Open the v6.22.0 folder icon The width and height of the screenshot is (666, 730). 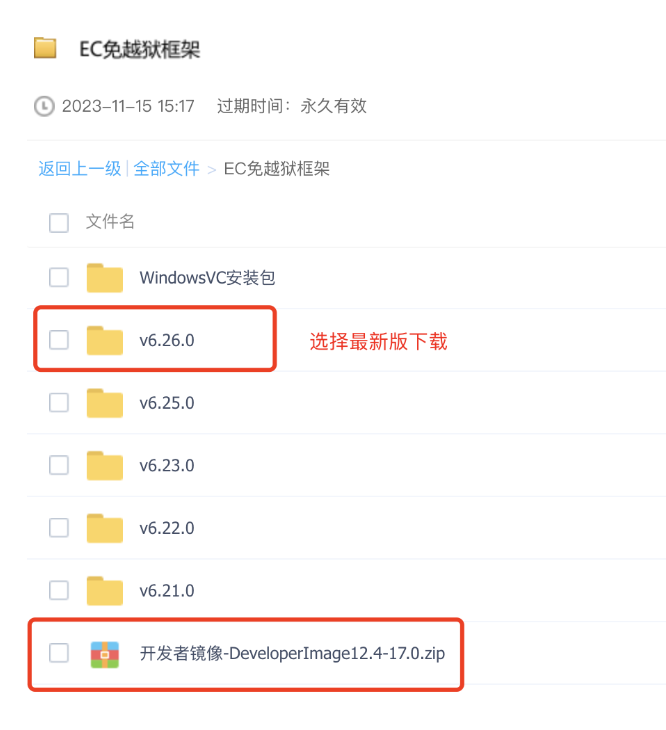pyautogui.click(x=105, y=528)
